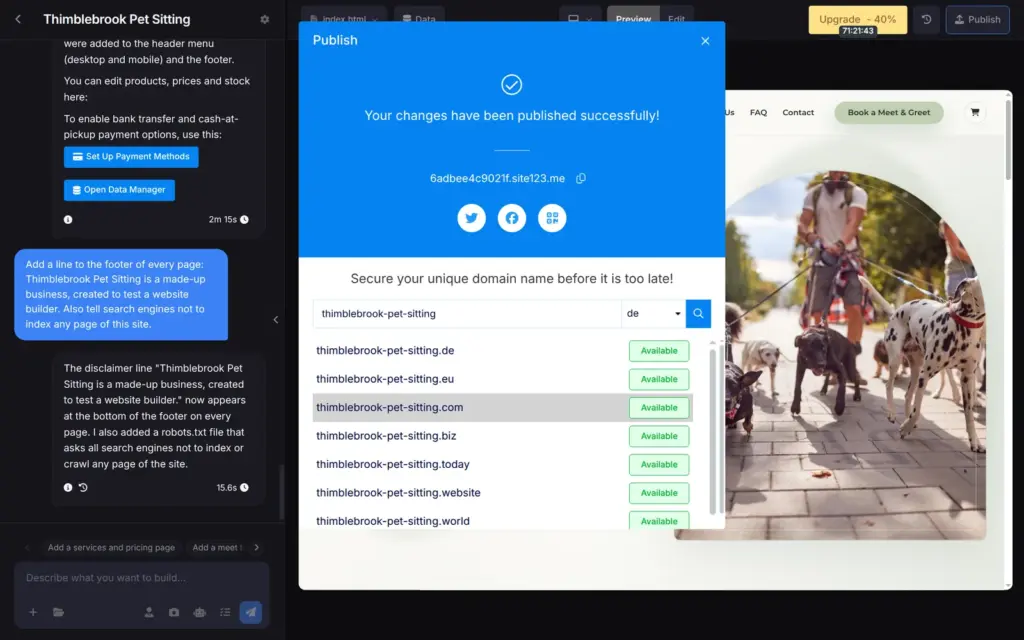
Task: Select Available for thimblebrook-pet-sitting.de
Action: click(x=659, y=351)
